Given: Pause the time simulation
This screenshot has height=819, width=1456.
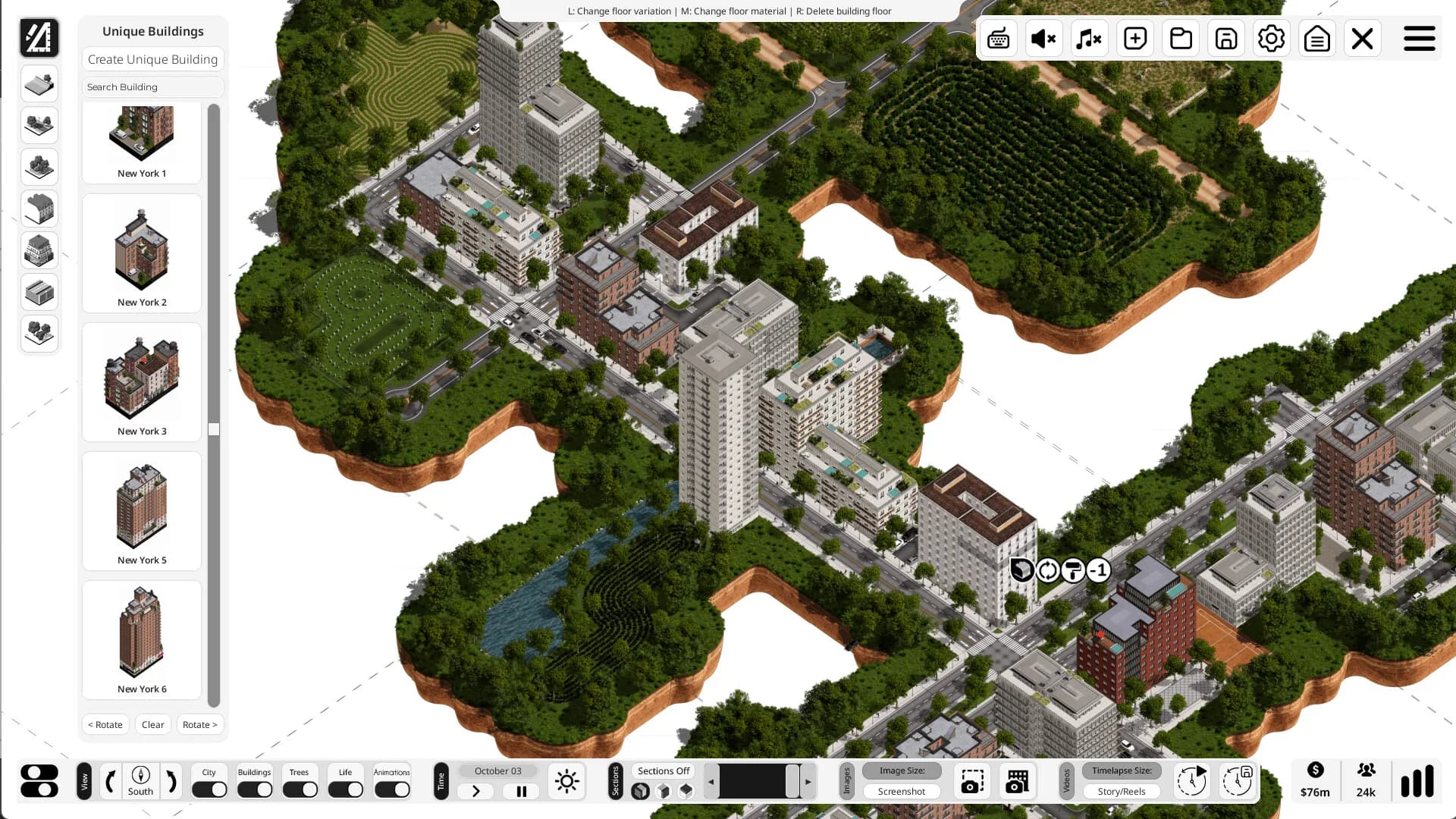Looking at the screenshot, I should pos(521,791).
